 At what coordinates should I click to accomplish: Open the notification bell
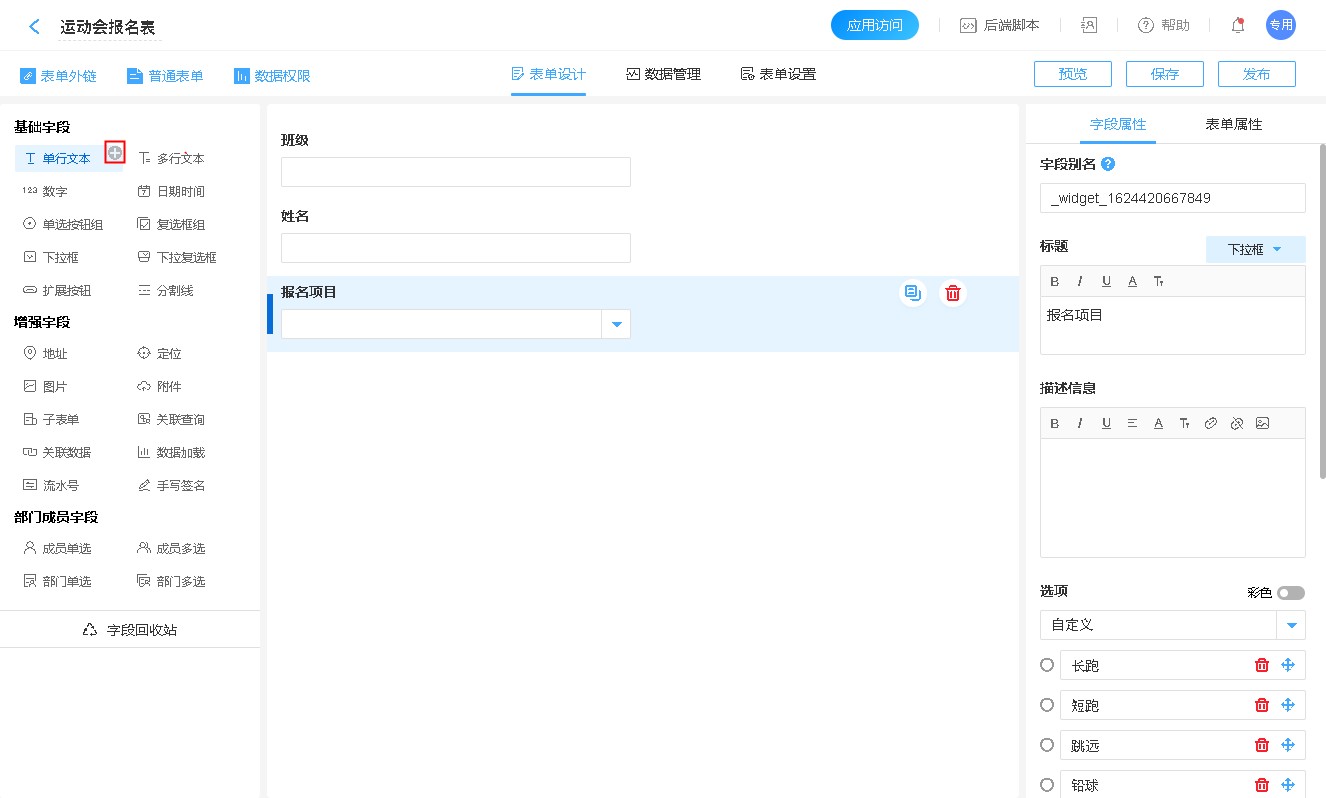pyautogui.click(x=1238, y=26)
